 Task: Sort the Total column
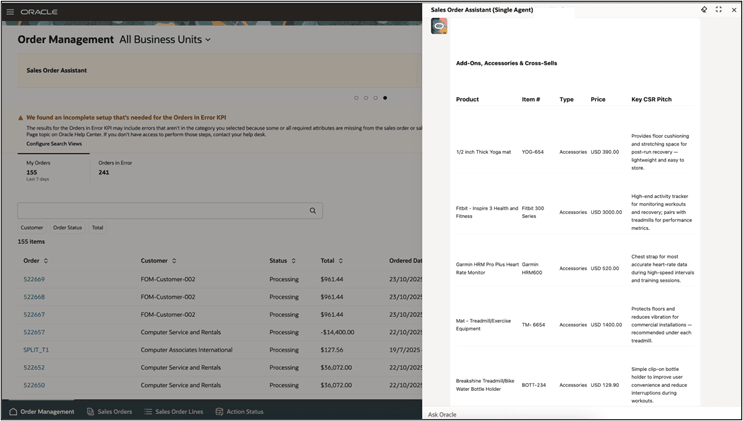coord(341,261)
